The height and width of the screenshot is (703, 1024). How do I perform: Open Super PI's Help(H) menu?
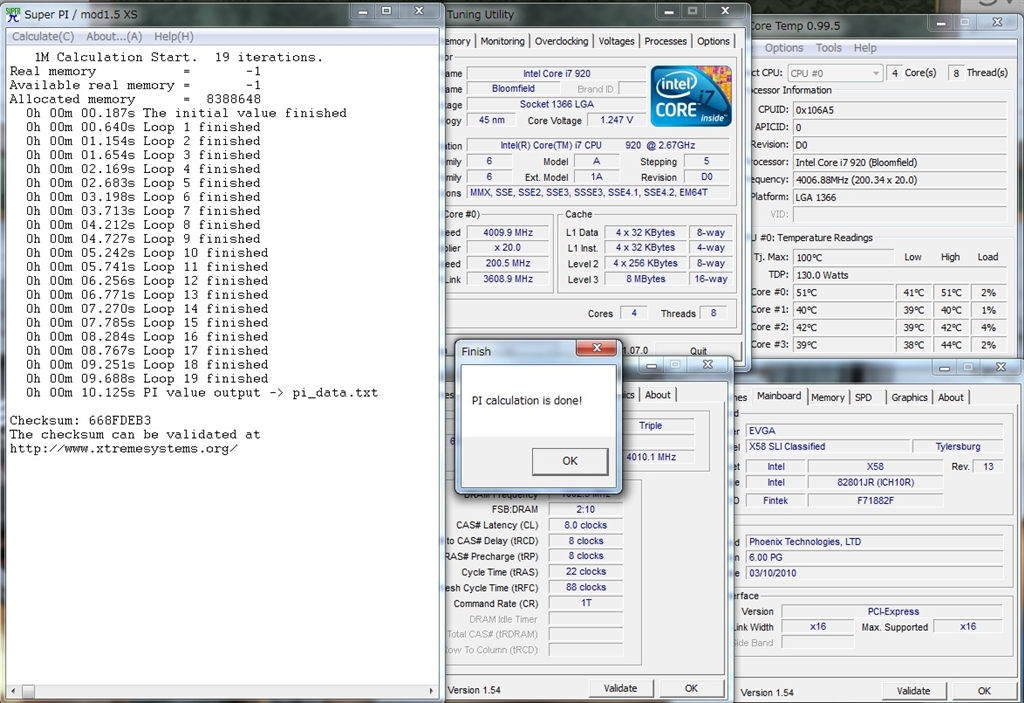click(174, 36)
